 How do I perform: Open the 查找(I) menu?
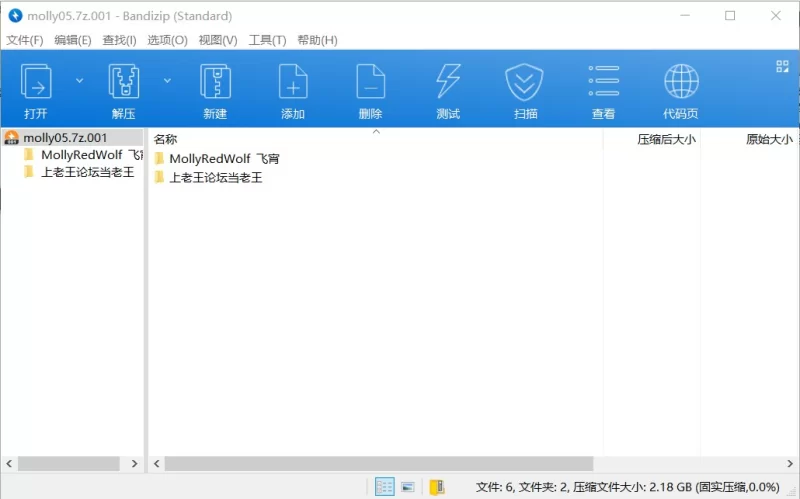tap(119, 40)
